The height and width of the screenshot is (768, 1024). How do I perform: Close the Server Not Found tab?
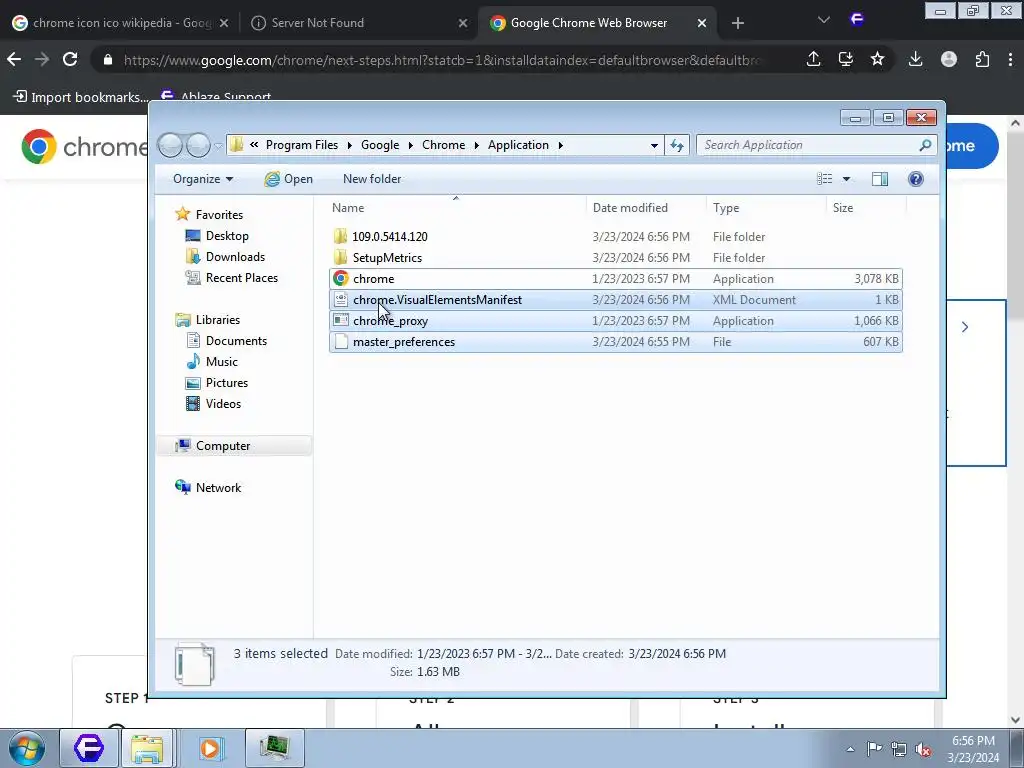[x=462, y=23]
